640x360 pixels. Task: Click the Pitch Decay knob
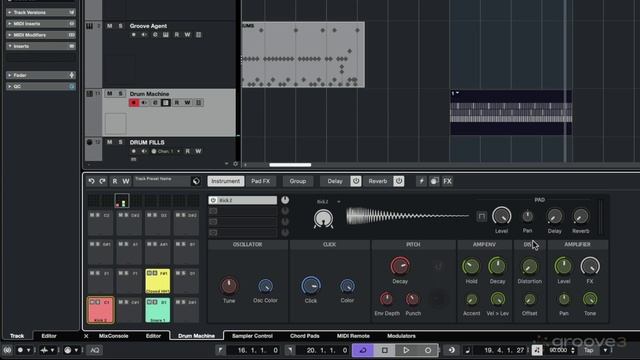400,266
